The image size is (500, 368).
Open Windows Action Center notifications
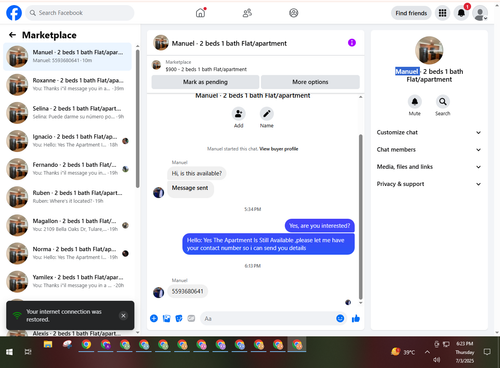487,352
